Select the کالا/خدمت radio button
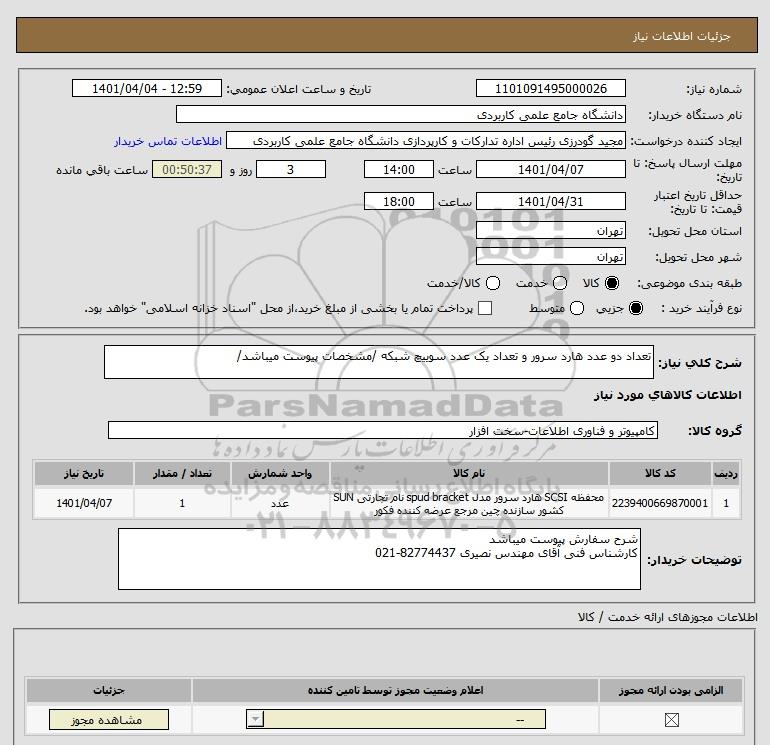The image size is (770, 745). click(x=493, y=283)
